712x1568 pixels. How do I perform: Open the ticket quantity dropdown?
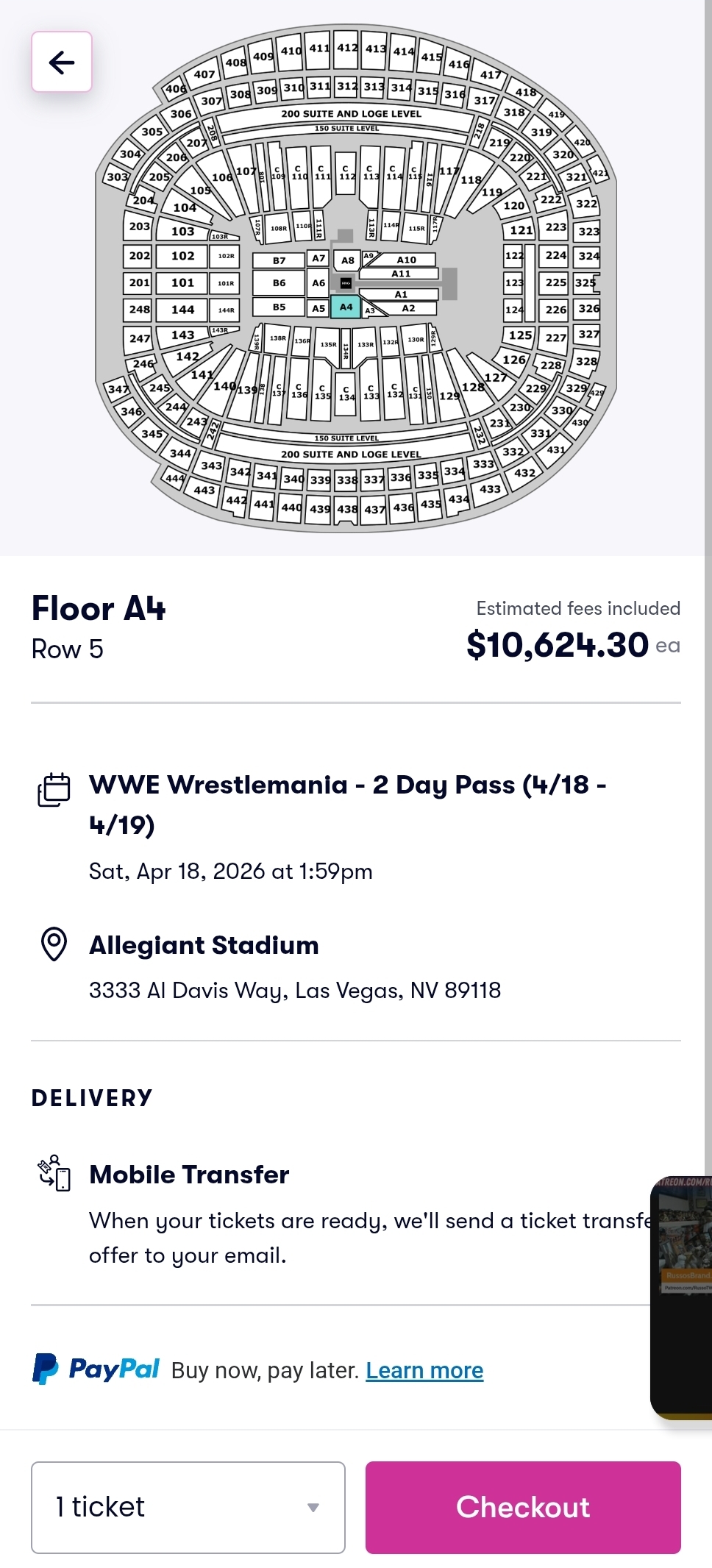click(188, 1507)
